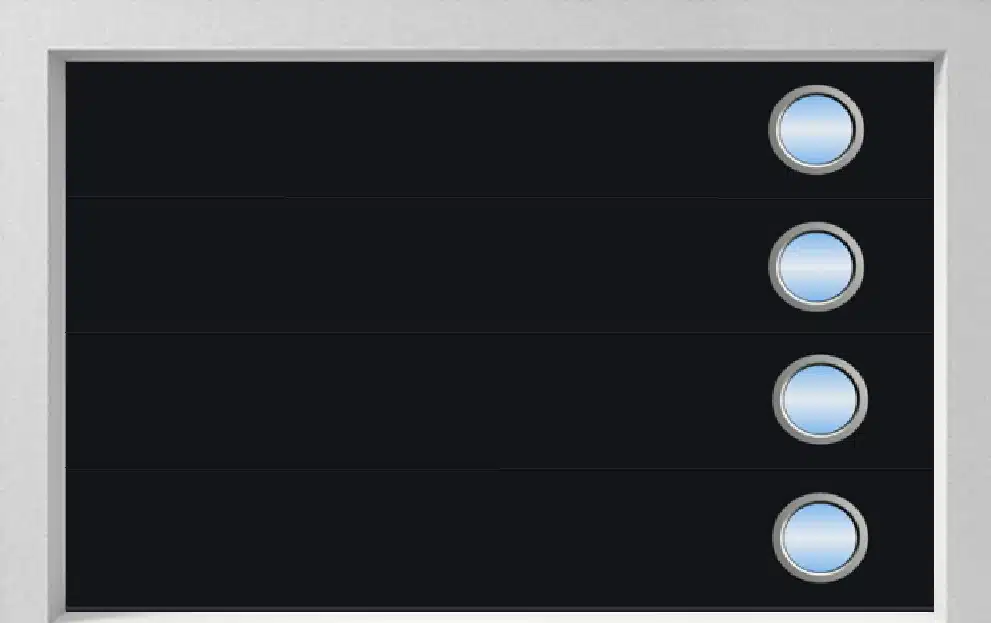Click the white frame right of the door

click(969, 335)
